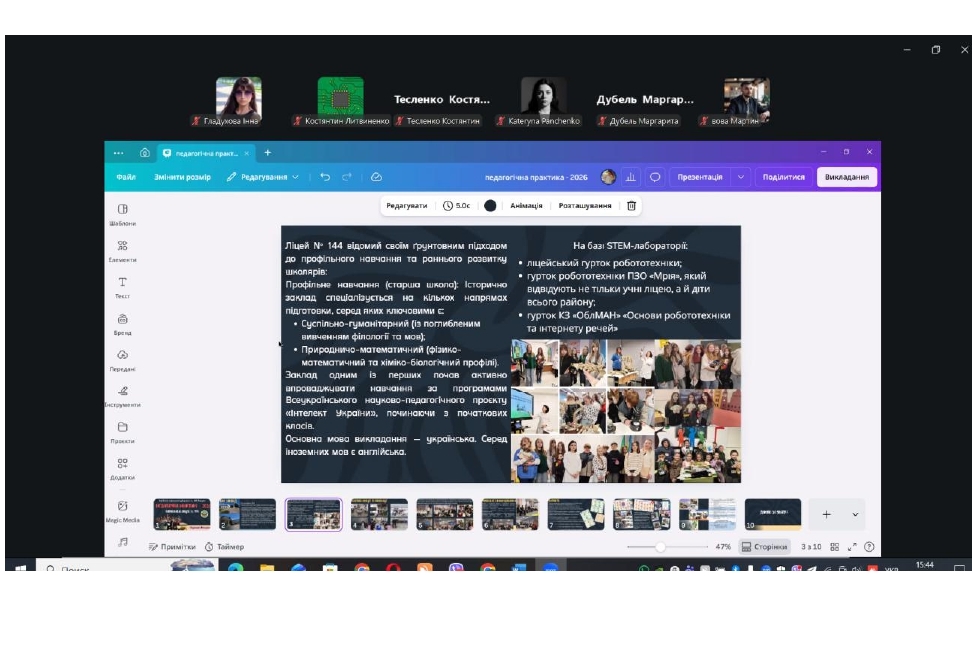Click Гладукова Інна participant video tile
Image resolution: width=972 pixels, height=648 pixels.
coord(239,100)
